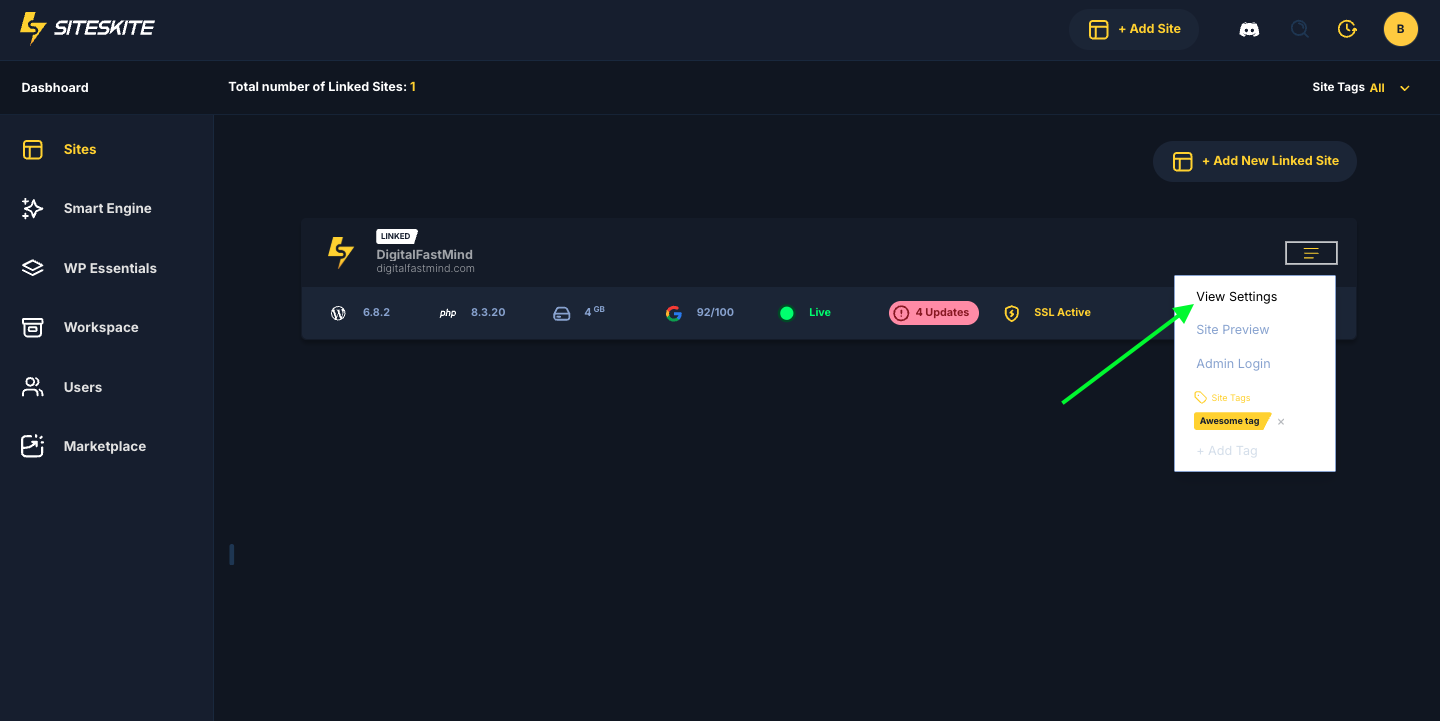Click the Discord icon in header

pos(1249,29)
